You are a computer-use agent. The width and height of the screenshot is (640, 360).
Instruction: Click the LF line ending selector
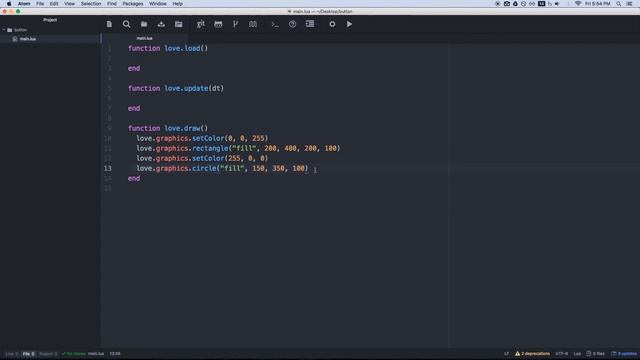coord(506,353)
